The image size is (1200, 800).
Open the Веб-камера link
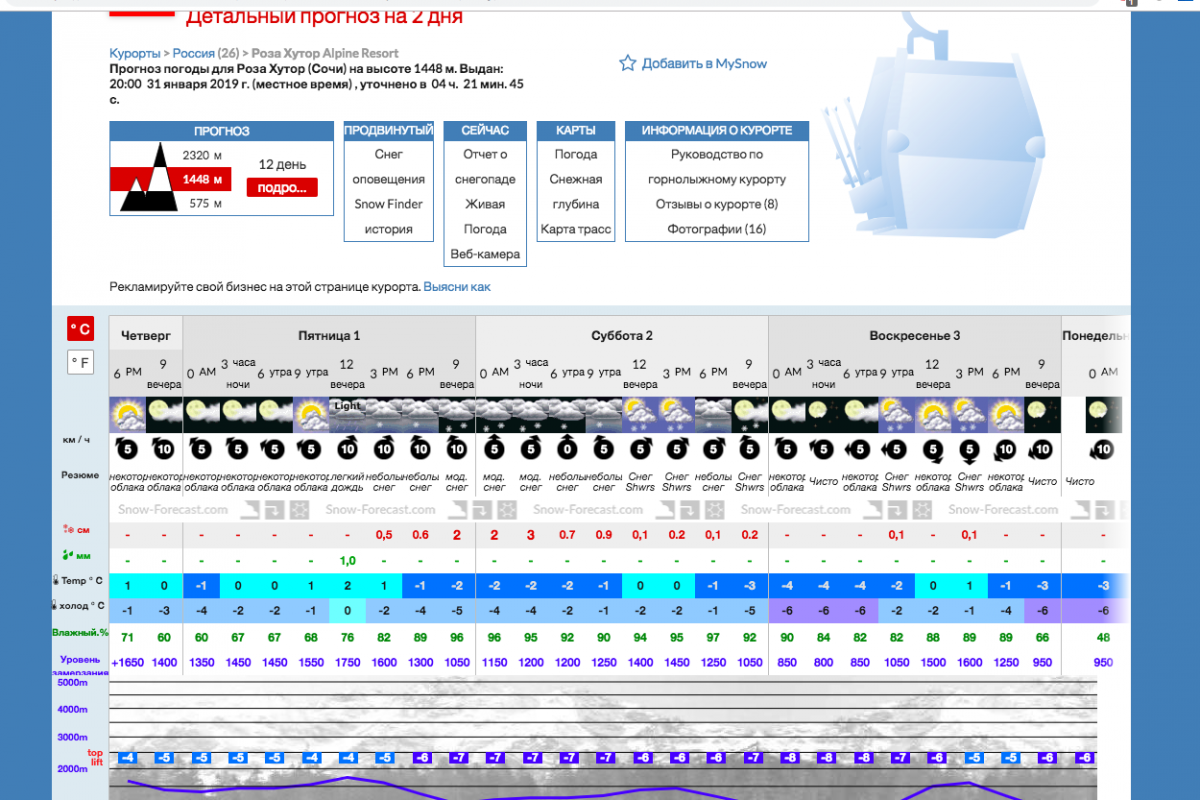coord(485,254)
